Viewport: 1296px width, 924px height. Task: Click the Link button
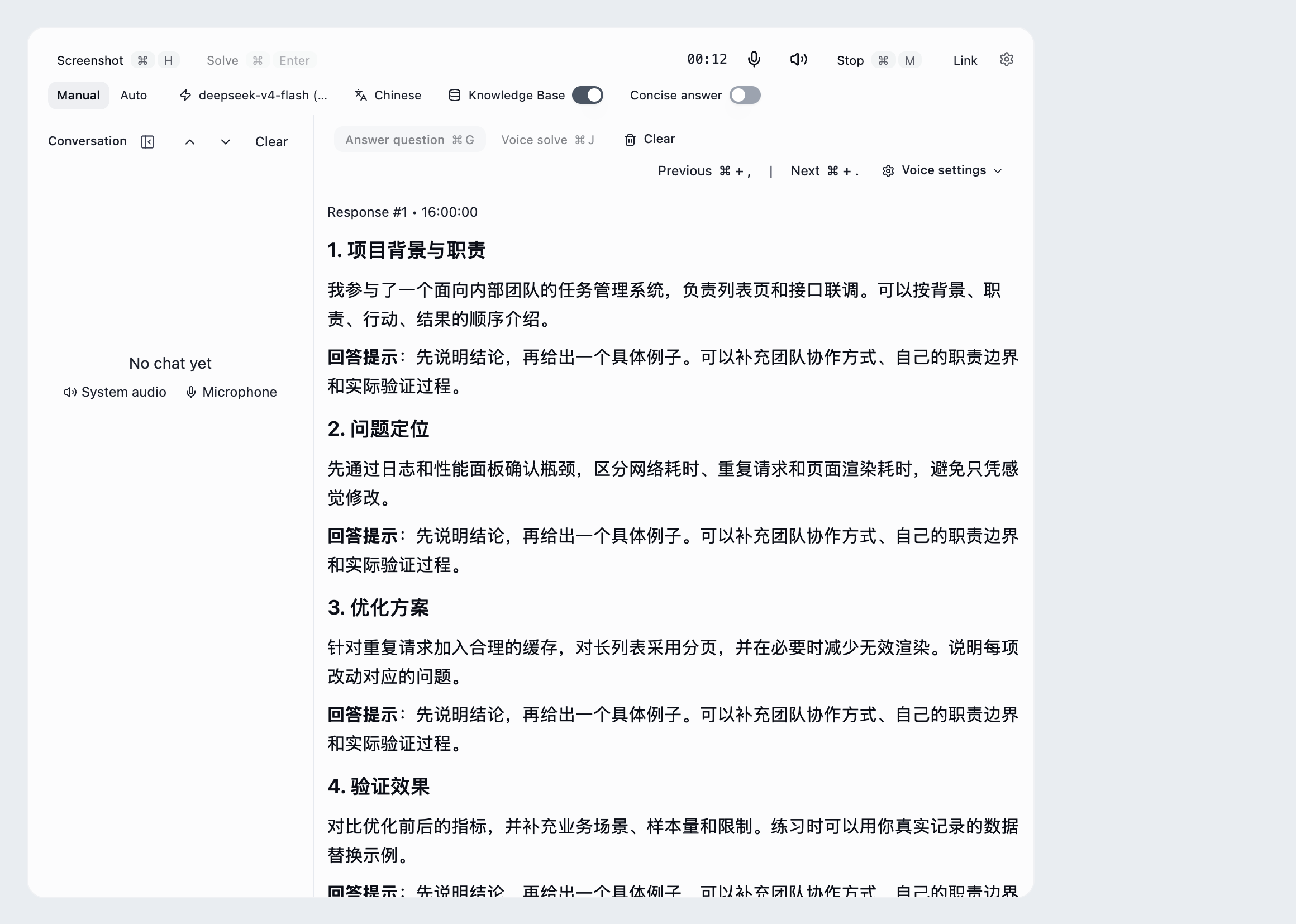pos(965,60)
